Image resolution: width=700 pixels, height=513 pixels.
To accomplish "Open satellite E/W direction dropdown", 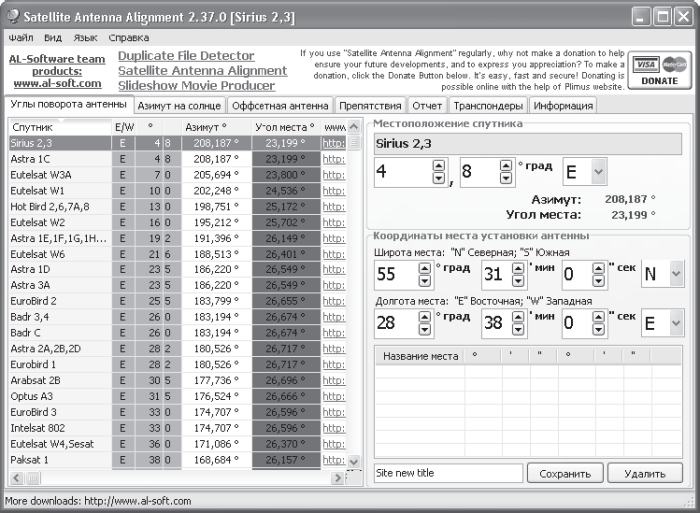I will click(x=599, y=172).
